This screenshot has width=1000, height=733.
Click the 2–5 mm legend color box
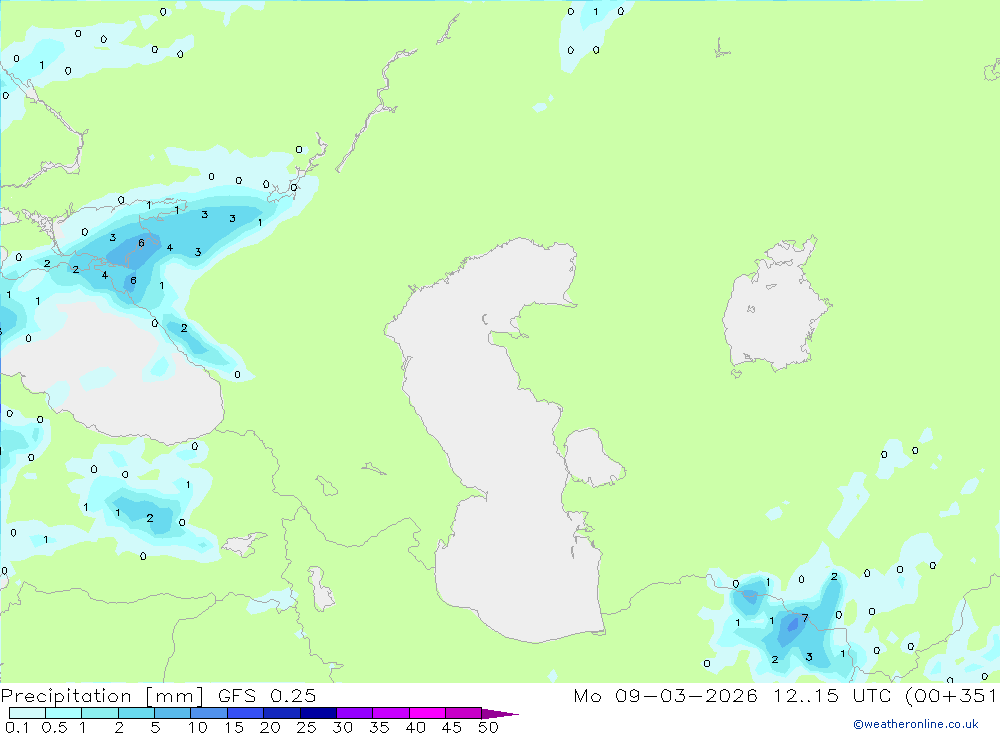pyautogui.click(x=136, y=713)
